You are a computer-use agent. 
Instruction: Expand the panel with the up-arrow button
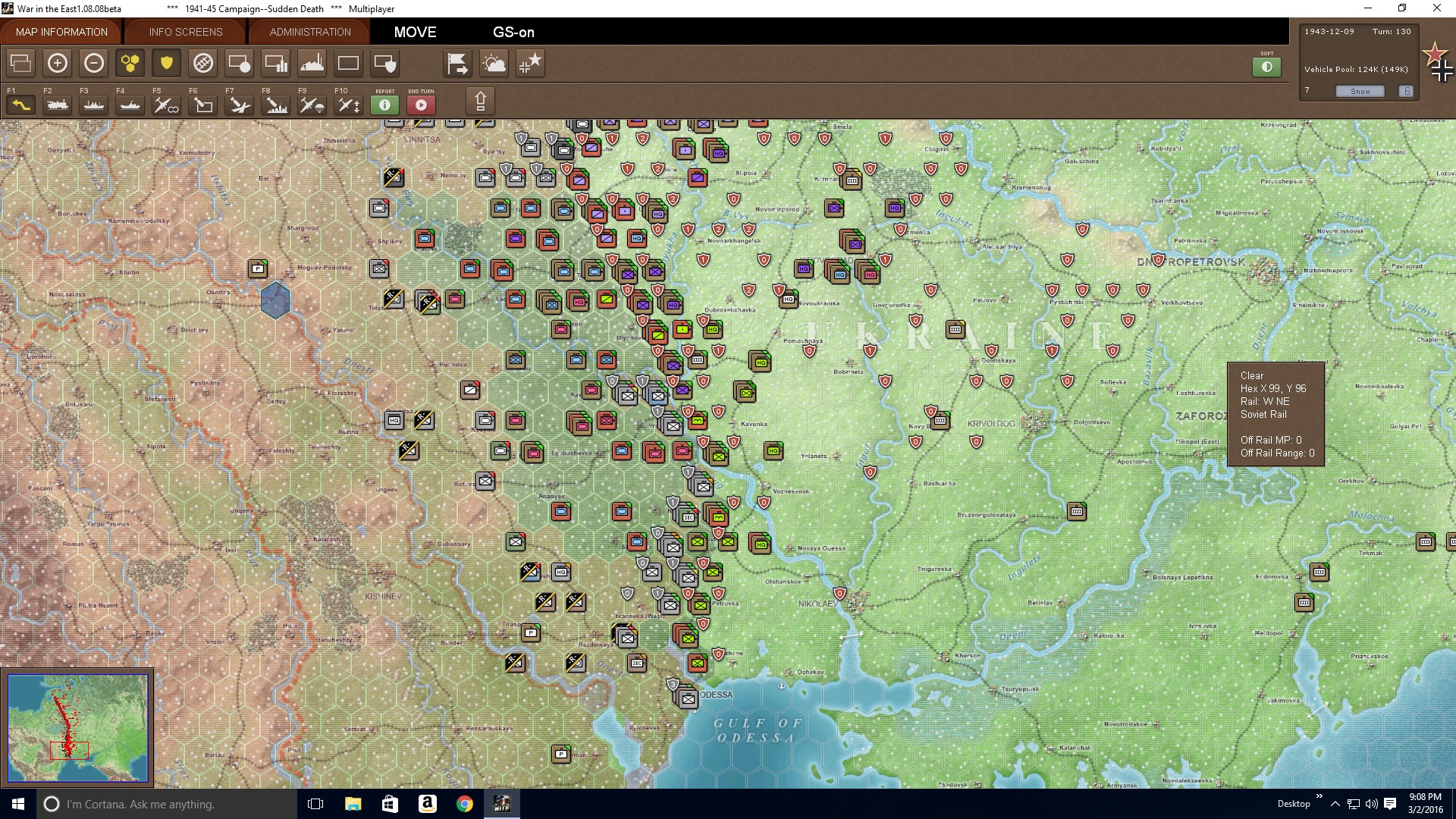click(481, 101)
